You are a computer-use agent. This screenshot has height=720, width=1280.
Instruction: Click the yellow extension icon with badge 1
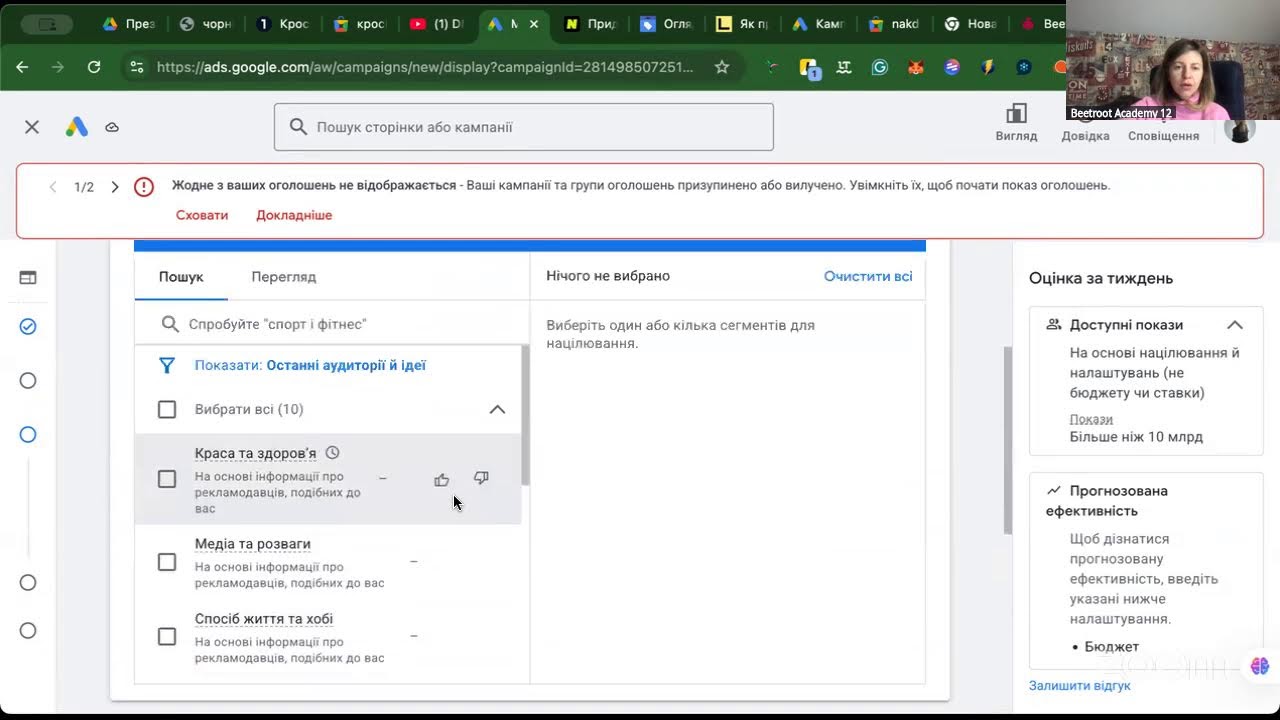click(809, 68)
